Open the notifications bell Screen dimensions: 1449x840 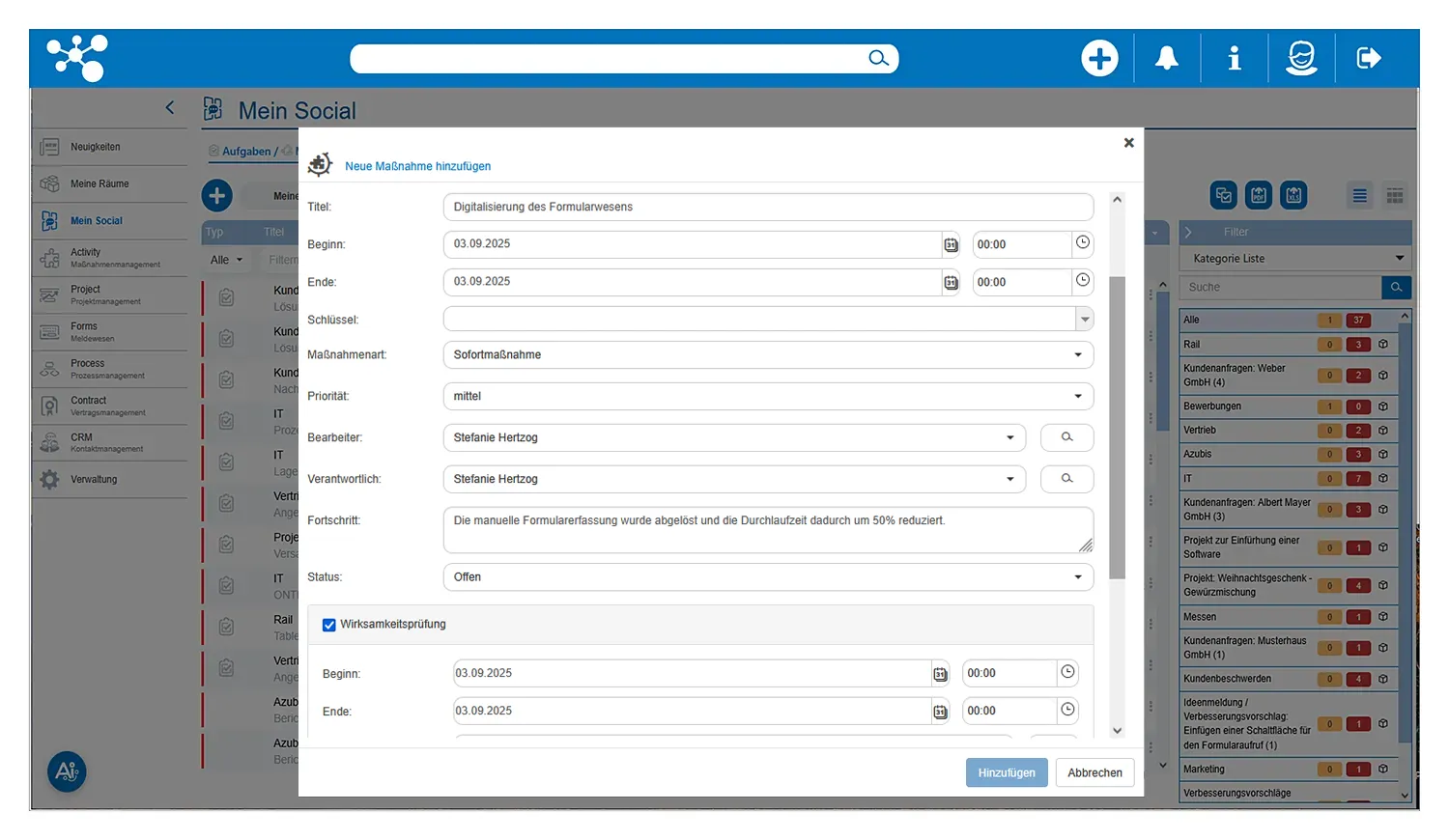pos(1167,59)
